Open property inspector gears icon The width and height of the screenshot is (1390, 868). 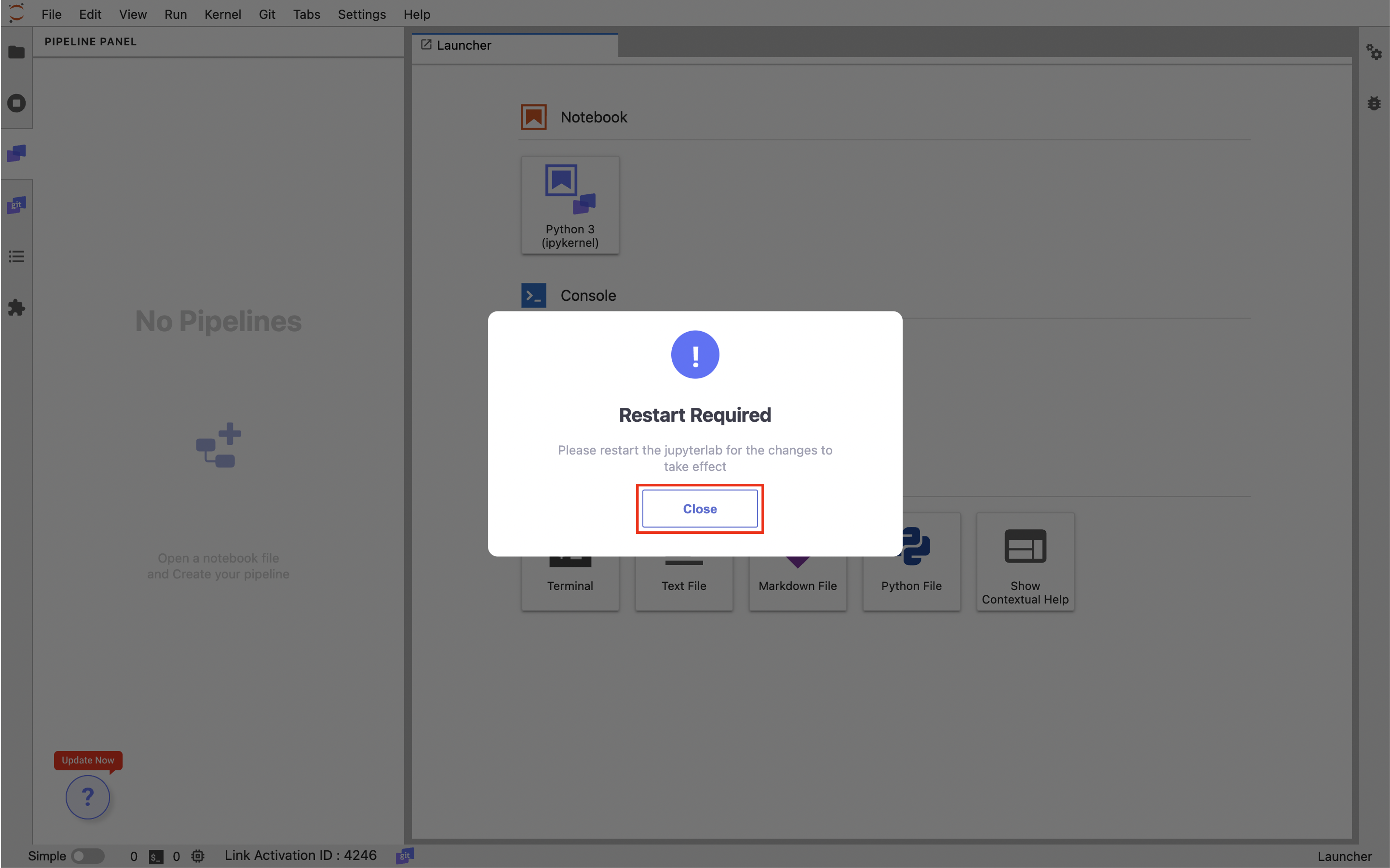pyautogui.click(x=1373, y=52)
